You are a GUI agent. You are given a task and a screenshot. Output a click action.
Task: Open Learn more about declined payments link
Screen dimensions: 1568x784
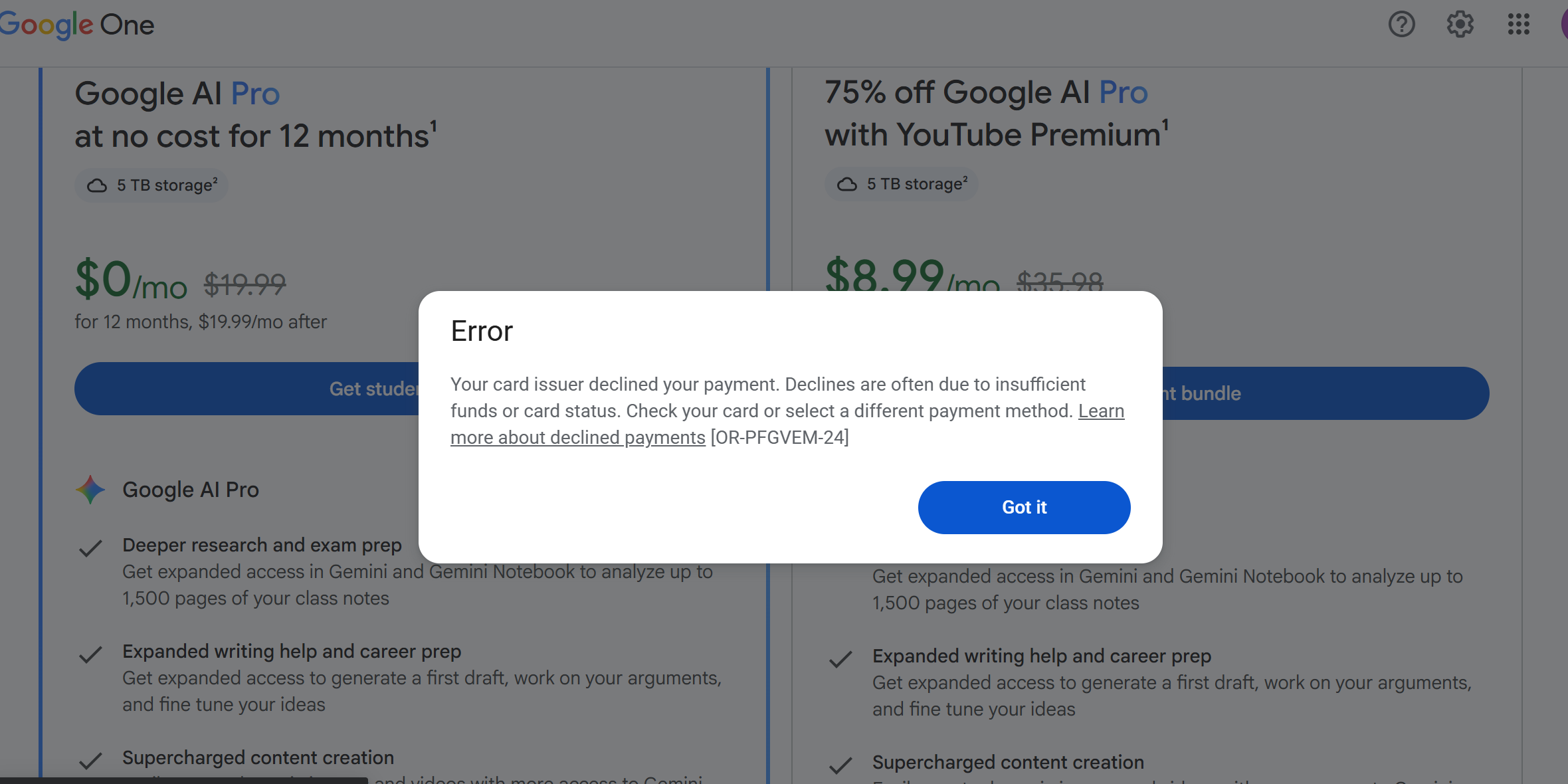click(x=787, y=424)
